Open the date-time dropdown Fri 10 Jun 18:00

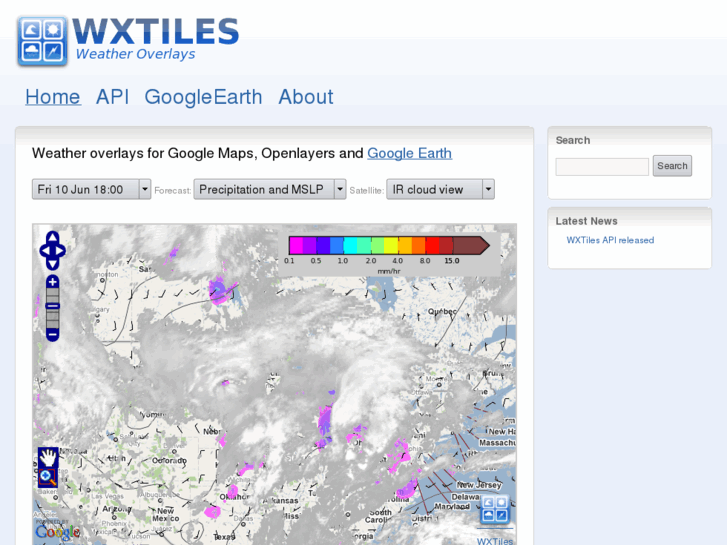point(91,189)
